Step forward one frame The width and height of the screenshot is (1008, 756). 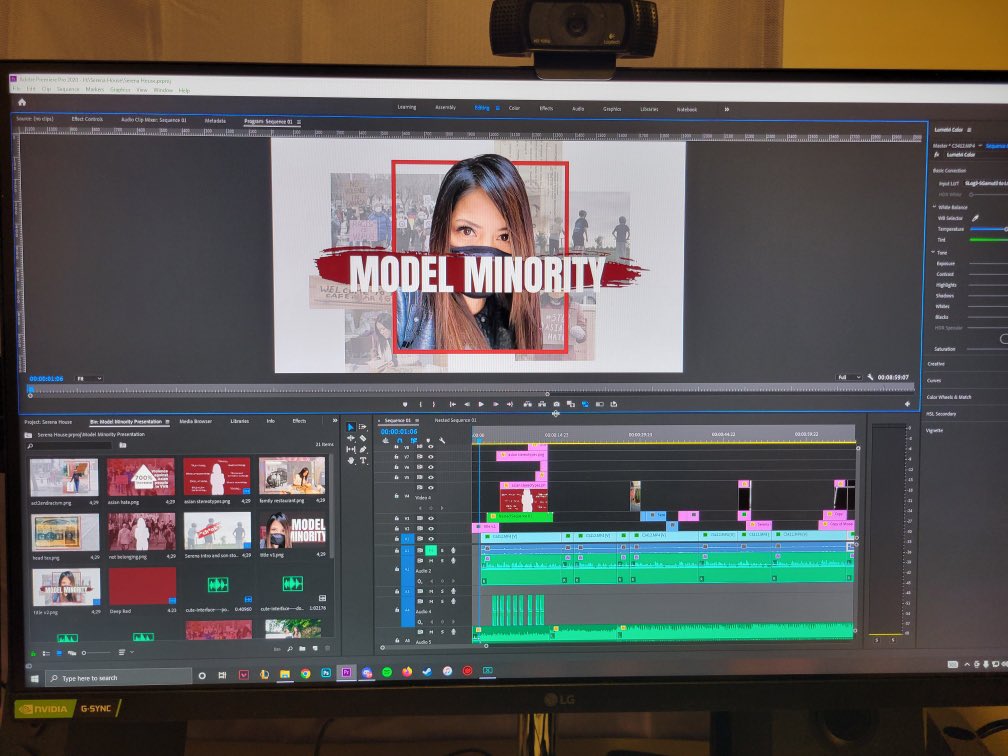coord(496,404)
